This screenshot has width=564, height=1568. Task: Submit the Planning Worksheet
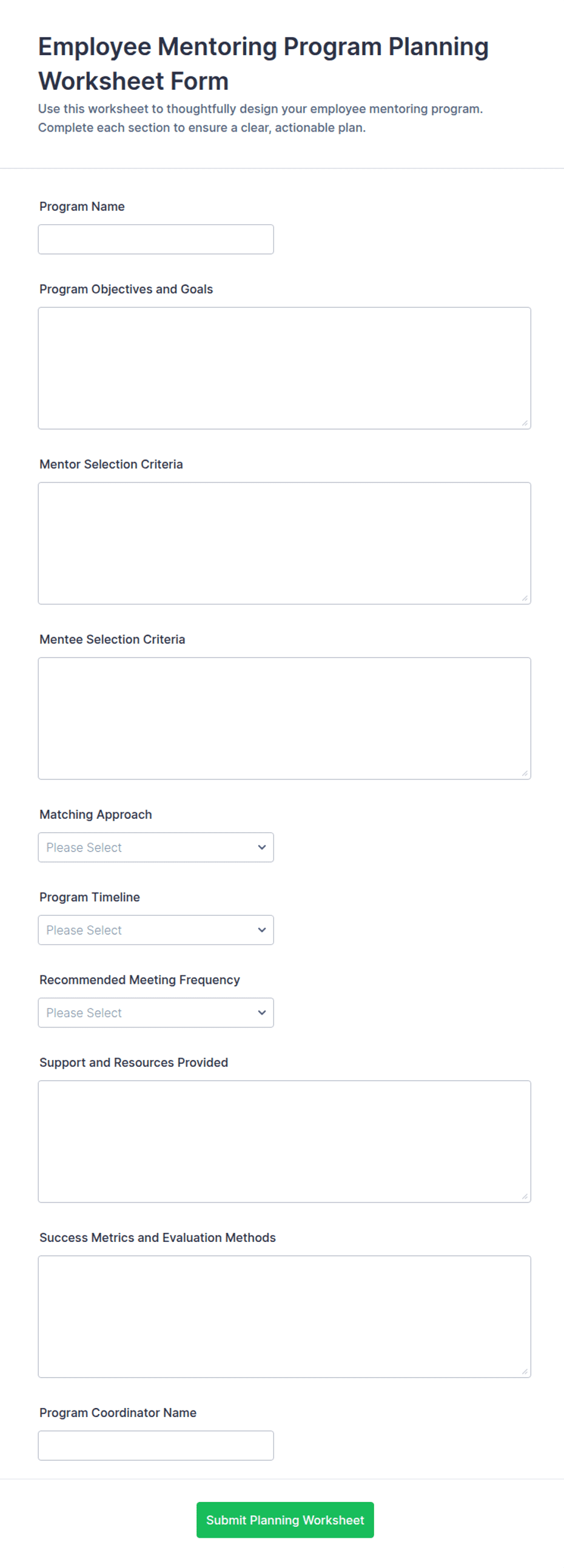(285, 1521)
